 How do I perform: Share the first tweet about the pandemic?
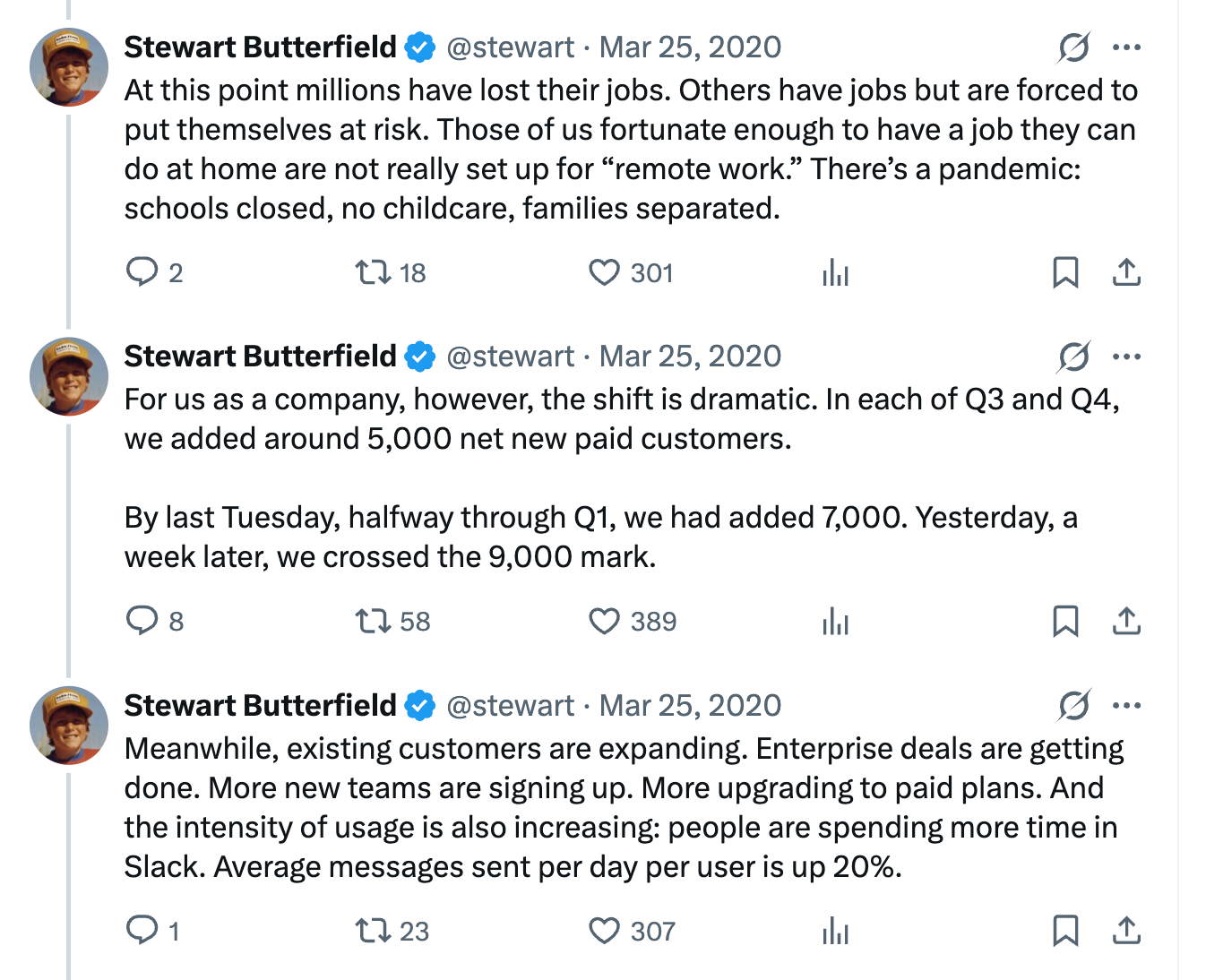tap(1126, 271)
